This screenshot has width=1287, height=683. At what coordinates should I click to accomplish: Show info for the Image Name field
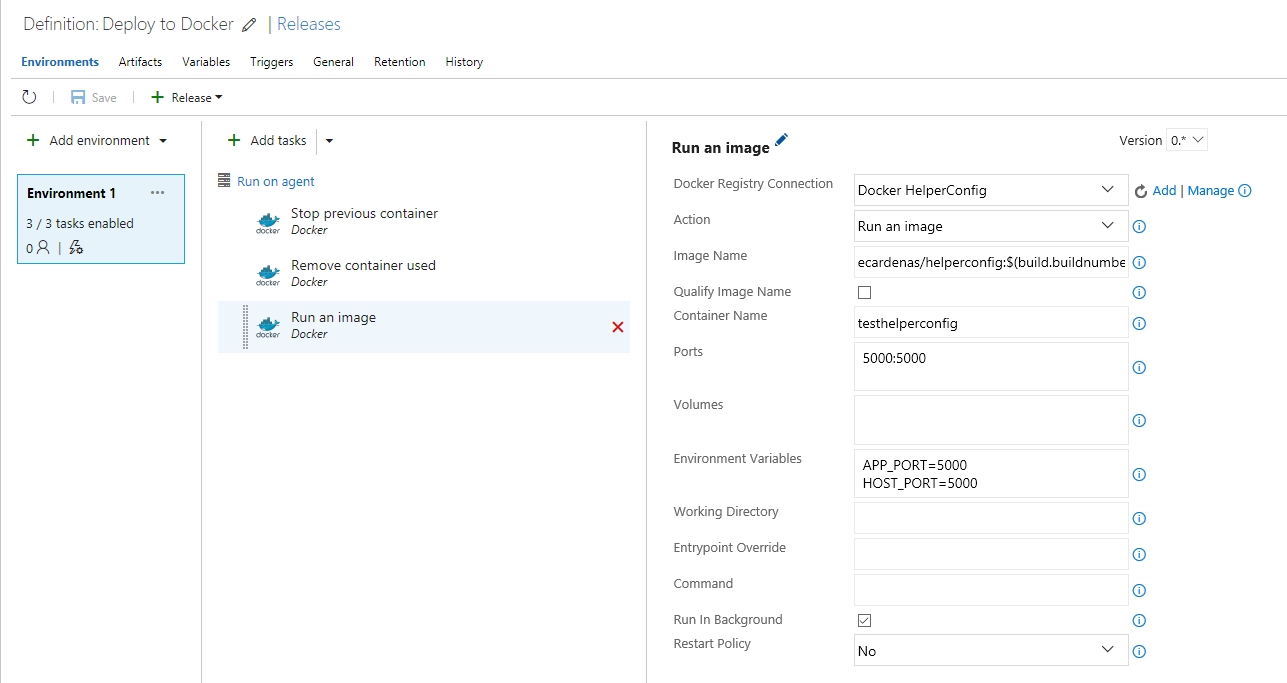(1139, 263)
